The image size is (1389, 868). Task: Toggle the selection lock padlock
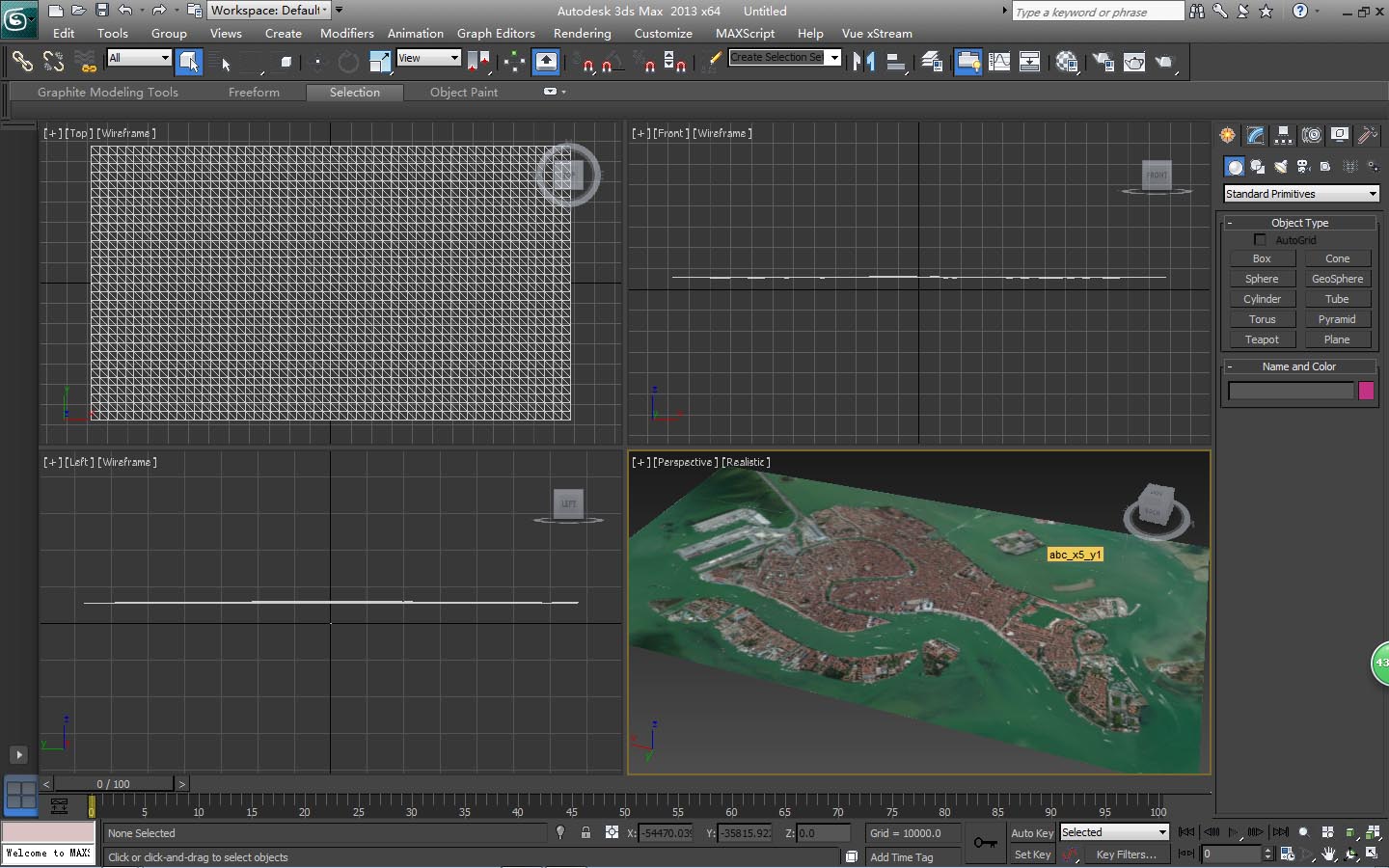[x=586, y=832]
